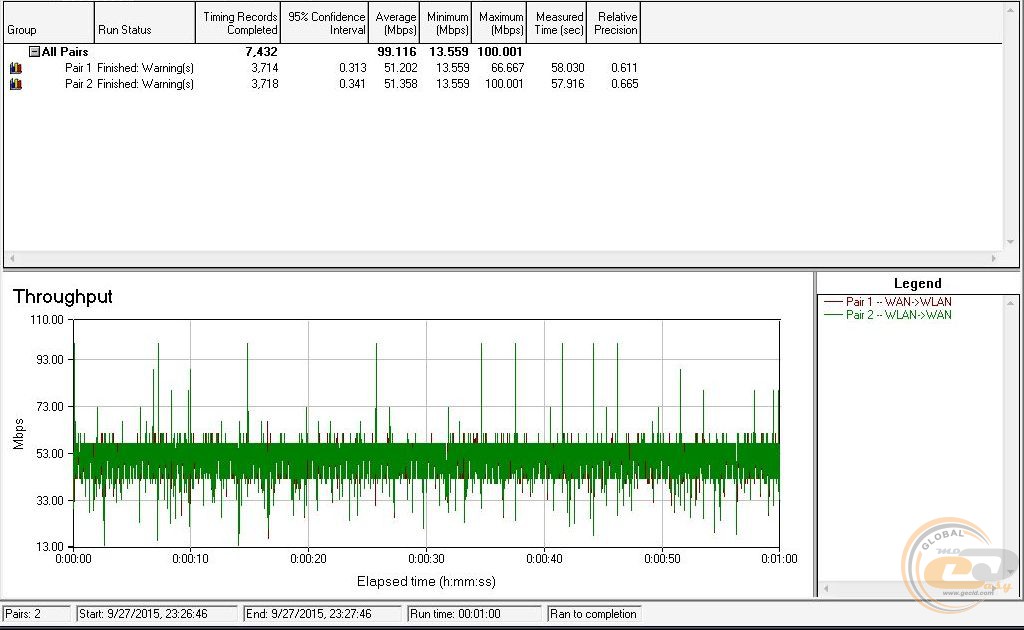Click the Run Status column header

pyautogui.click(x=145, y=23)
